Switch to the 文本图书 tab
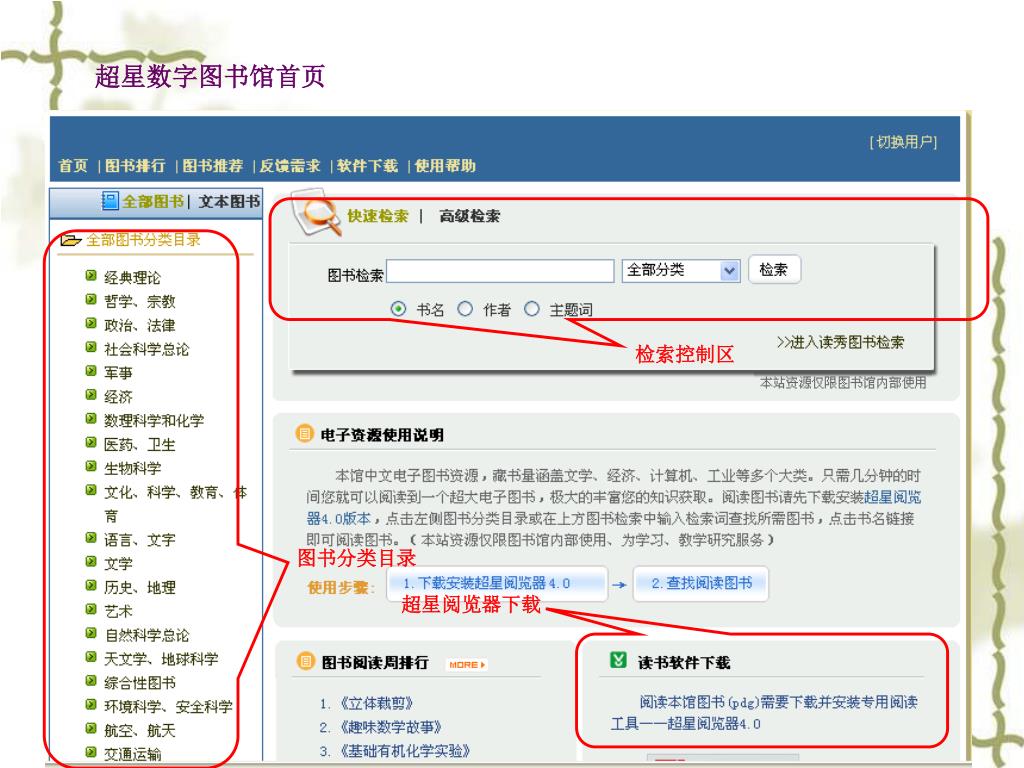1024x768 pixels. [229, 201]
